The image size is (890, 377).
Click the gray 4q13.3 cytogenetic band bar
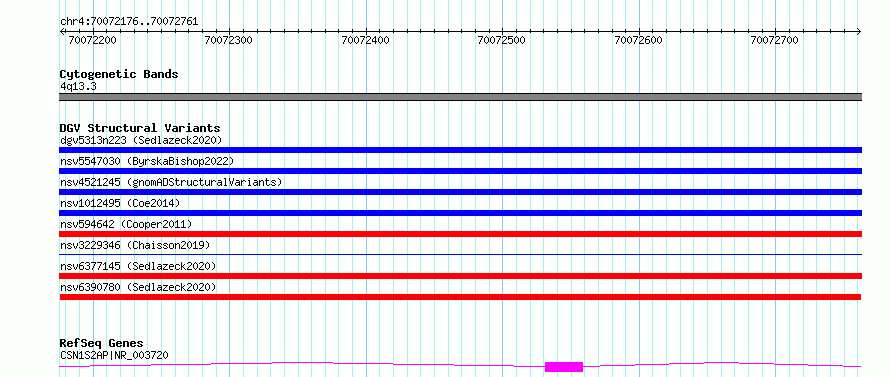[x=460, y=97]
